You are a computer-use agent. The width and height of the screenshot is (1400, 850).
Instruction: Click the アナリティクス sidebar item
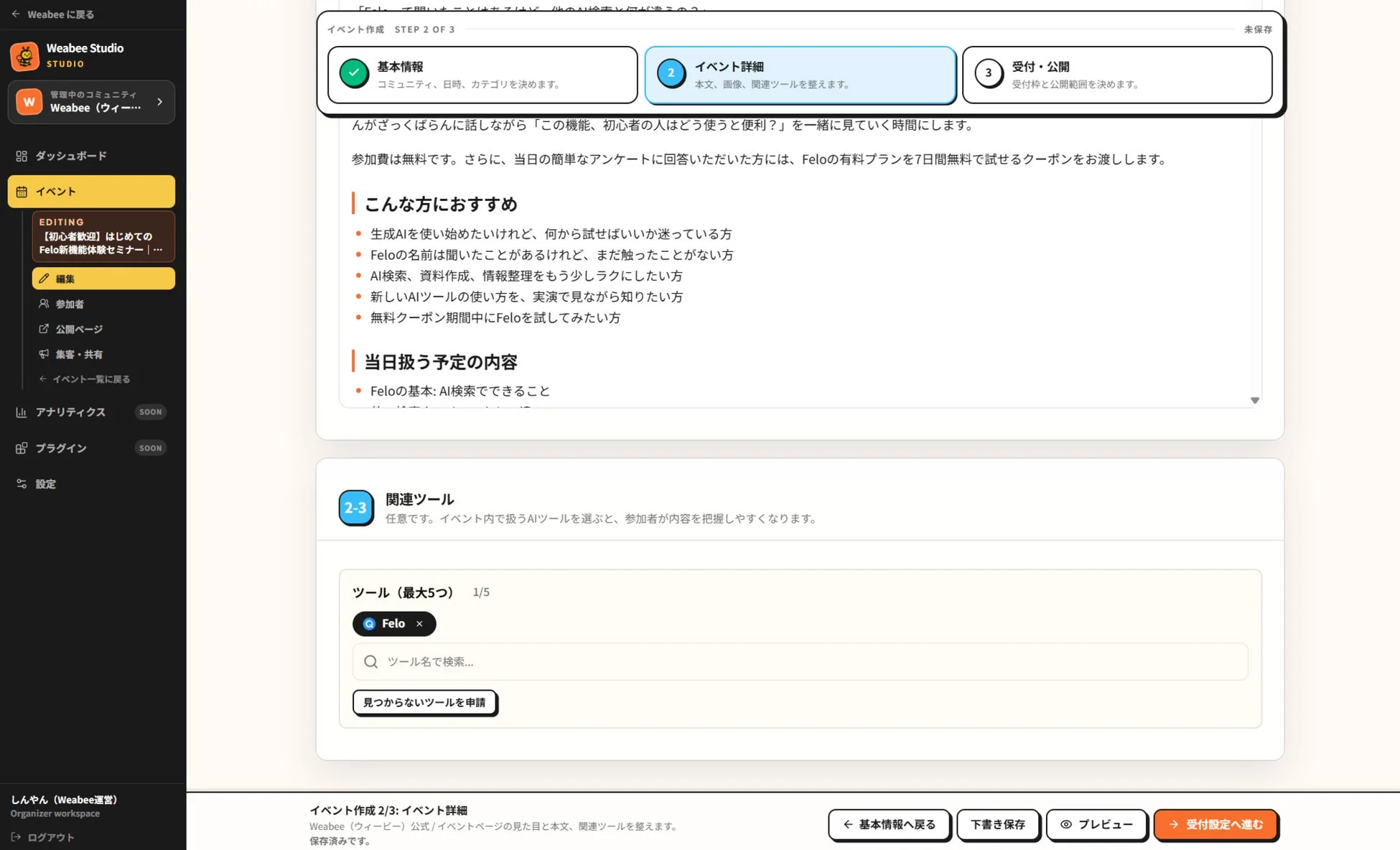point(91,412)
